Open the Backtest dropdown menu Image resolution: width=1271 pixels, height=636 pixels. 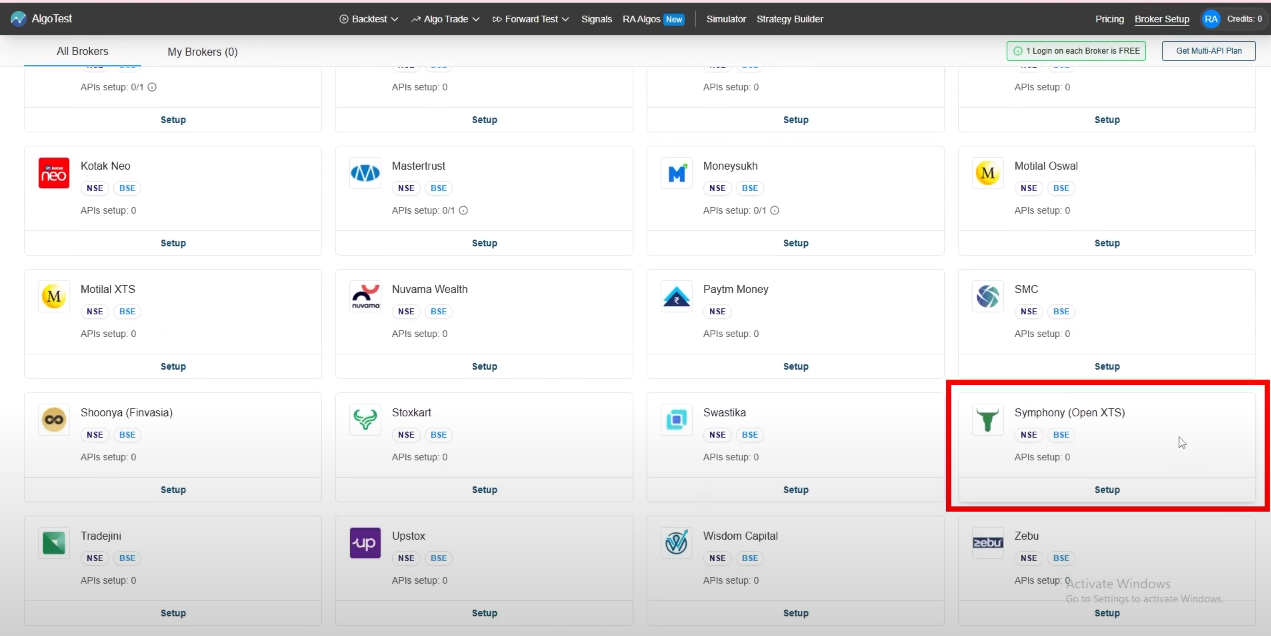pyautogui.click(x=369, y=19)
